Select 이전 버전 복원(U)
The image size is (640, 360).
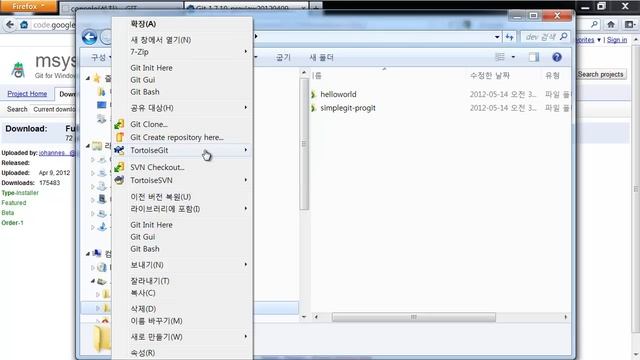[161, 197]
